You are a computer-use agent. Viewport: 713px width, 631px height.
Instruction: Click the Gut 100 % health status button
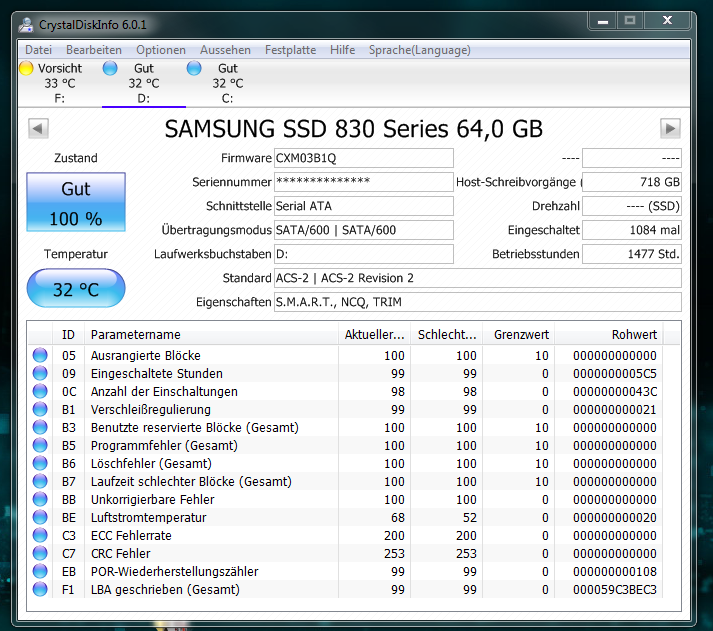tap(76, 202)
